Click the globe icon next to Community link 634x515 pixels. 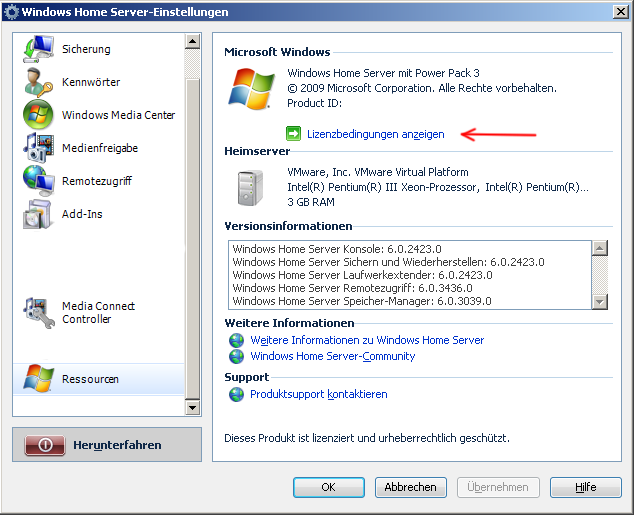pos(236,357)
